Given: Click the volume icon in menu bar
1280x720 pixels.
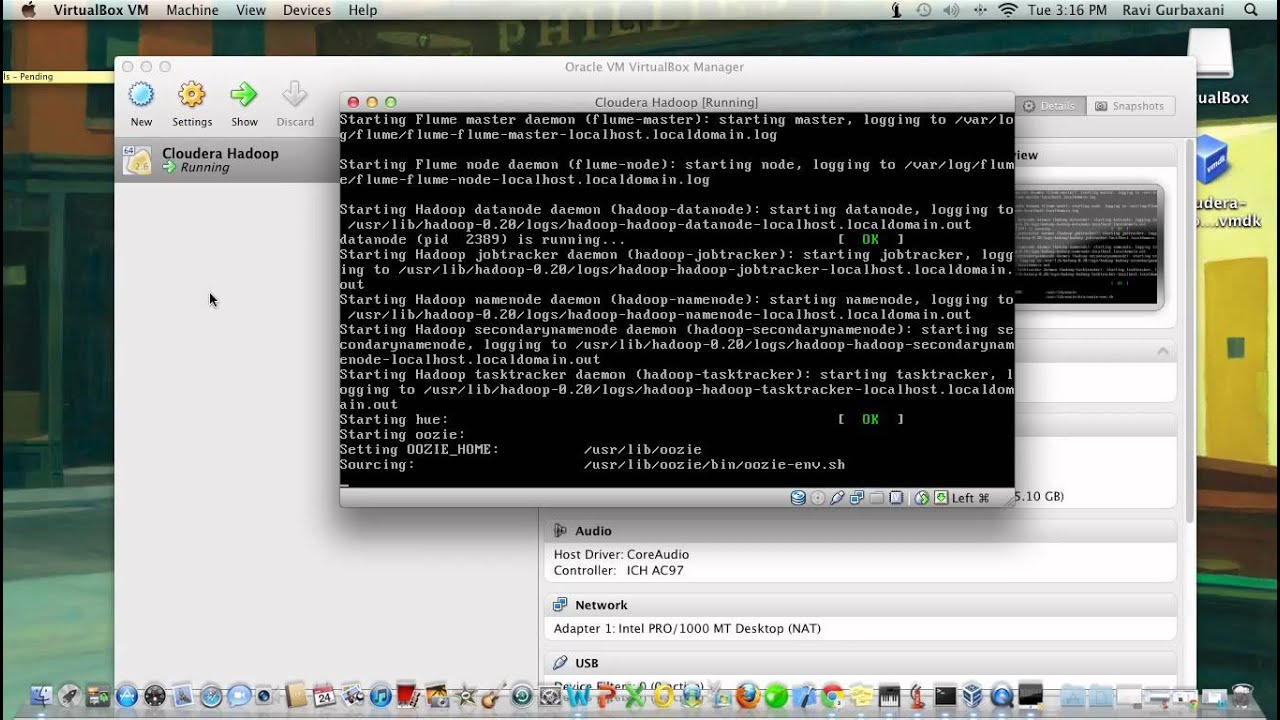Looking at the screenshot, I should [951, 10].
